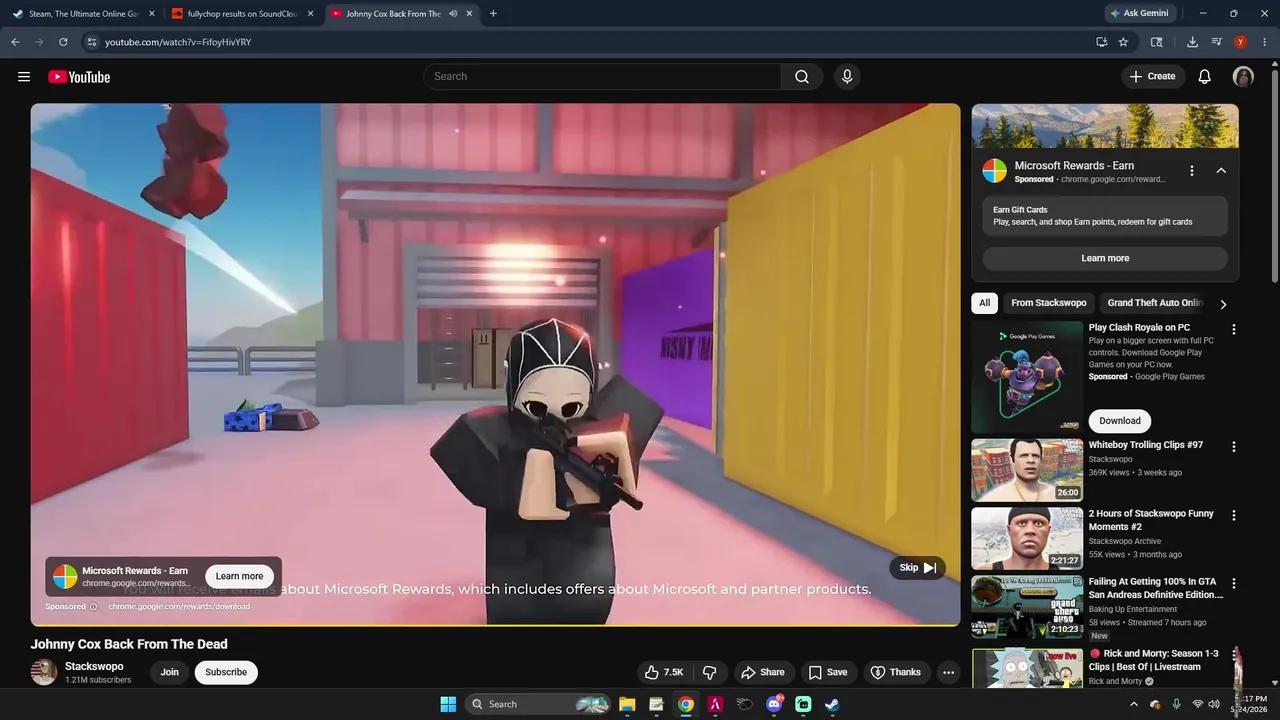Click the Stackswopo channel avatar
This screenshot has width=1280, height=720.
pos(44,672)
